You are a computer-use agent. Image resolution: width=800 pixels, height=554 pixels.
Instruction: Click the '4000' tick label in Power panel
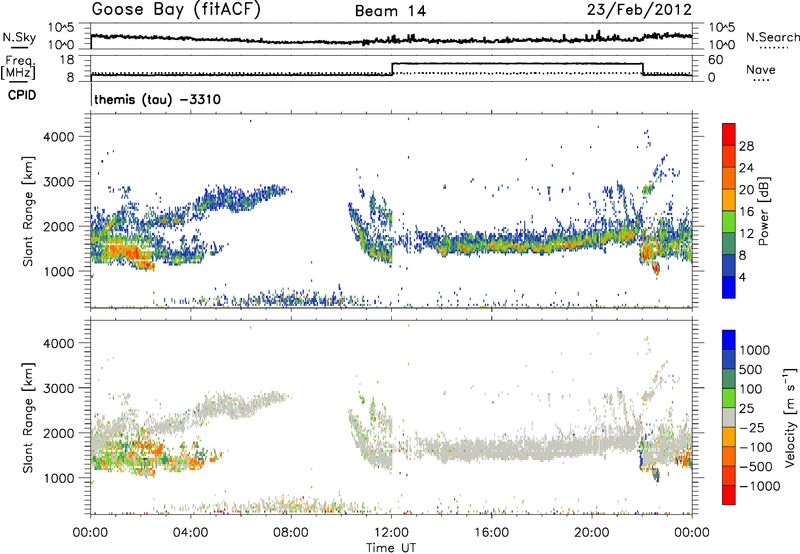click(58, 137)
